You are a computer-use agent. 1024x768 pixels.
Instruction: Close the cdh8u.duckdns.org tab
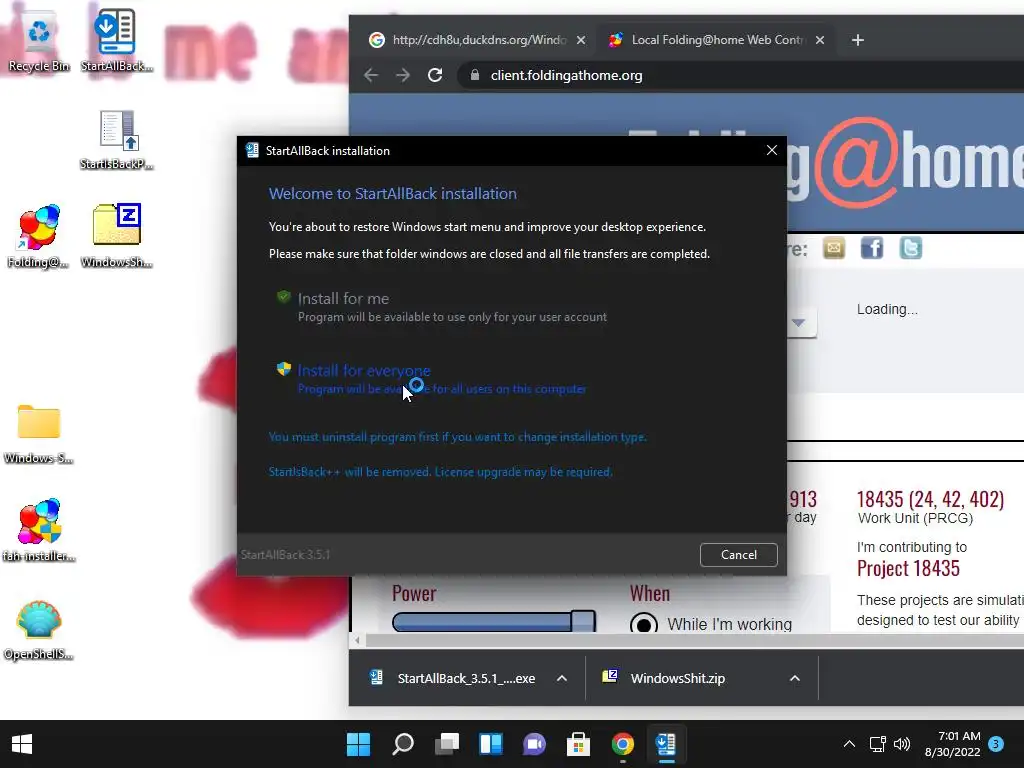tap(581, 40)
